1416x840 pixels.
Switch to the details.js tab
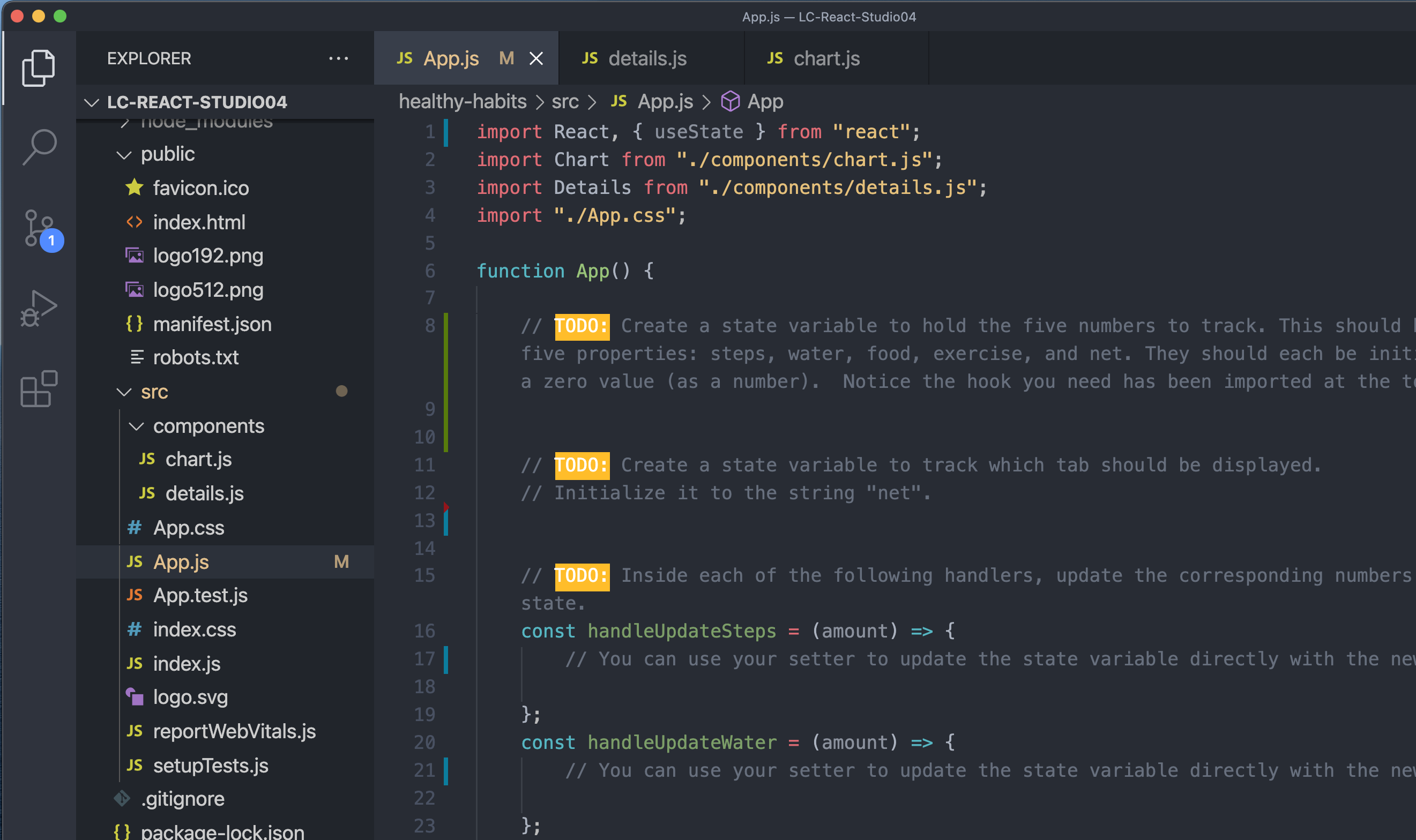tap(646, 58)
